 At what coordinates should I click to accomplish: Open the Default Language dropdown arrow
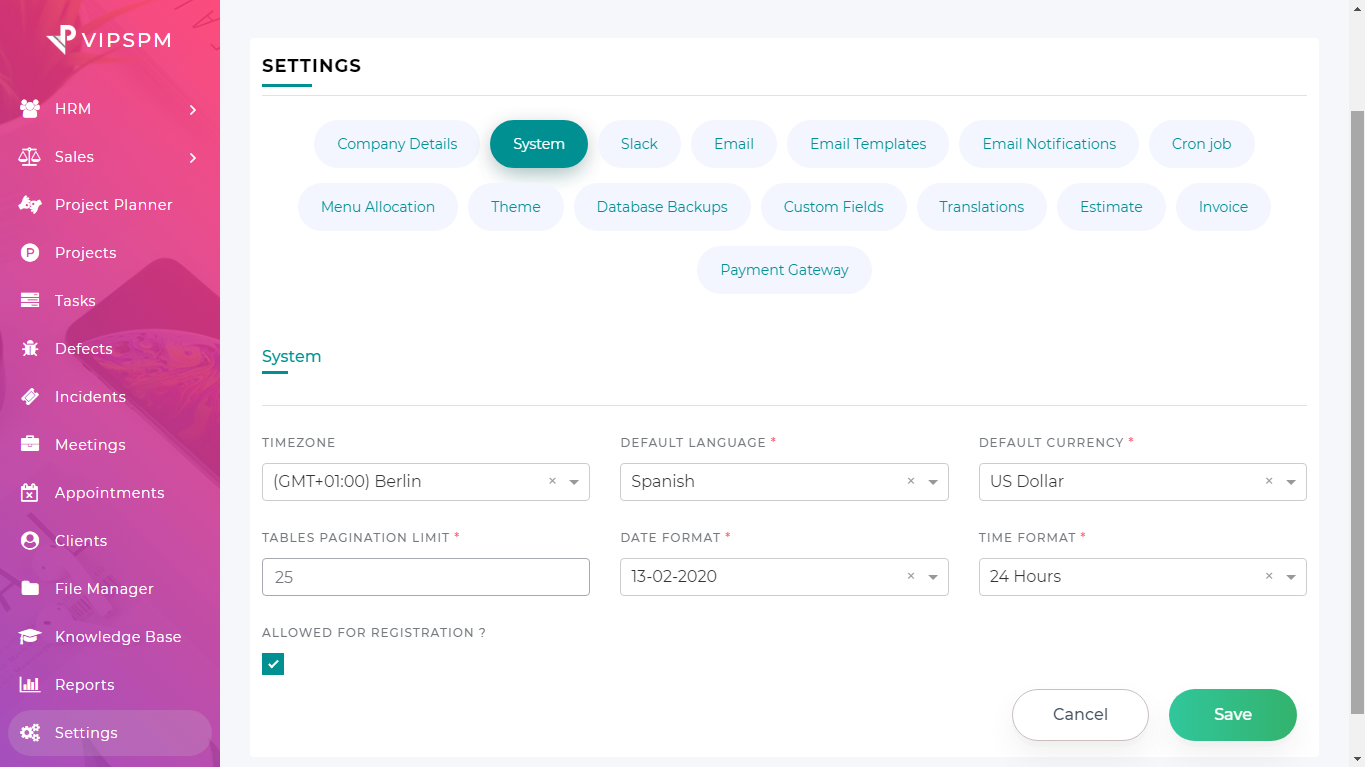[933, 482]
